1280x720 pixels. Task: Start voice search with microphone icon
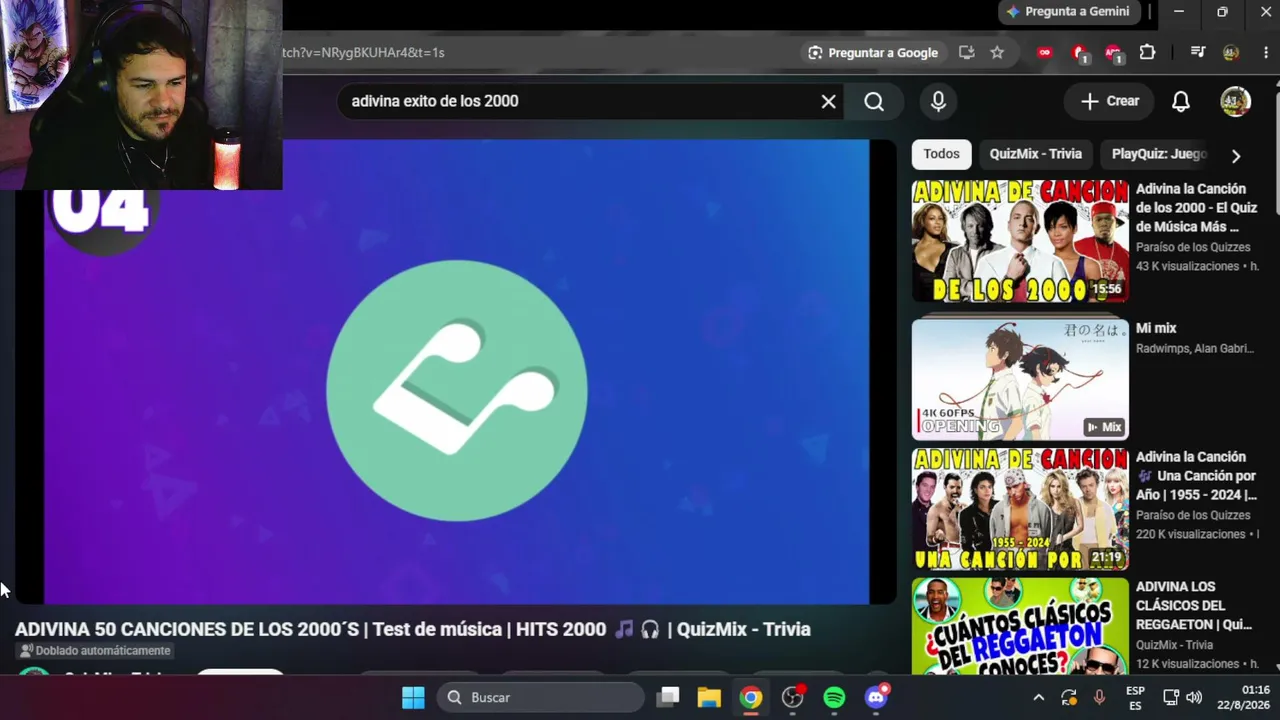click(938, 101)
